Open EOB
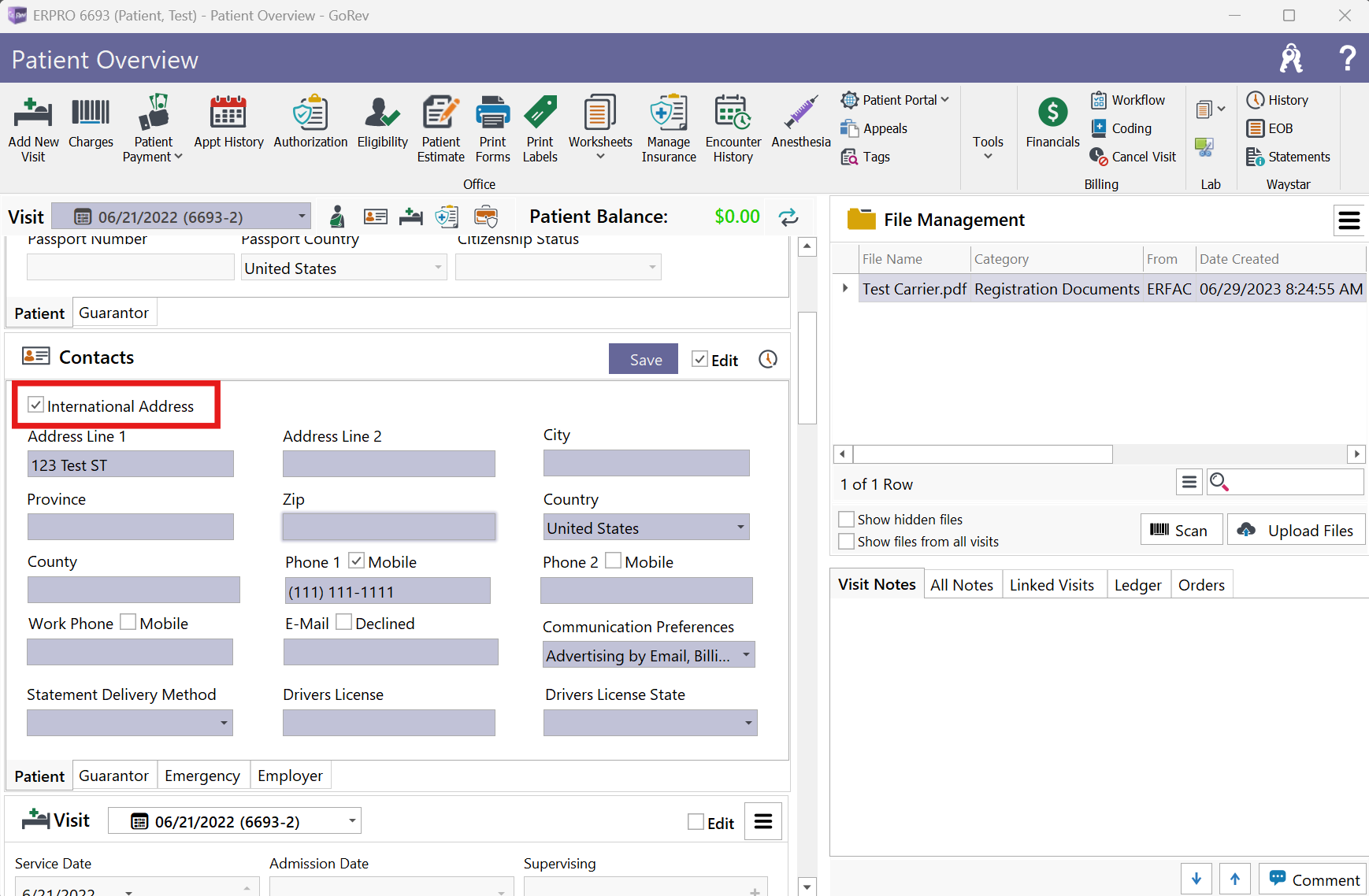The image size is (1369, 896). coord(1270,128)
